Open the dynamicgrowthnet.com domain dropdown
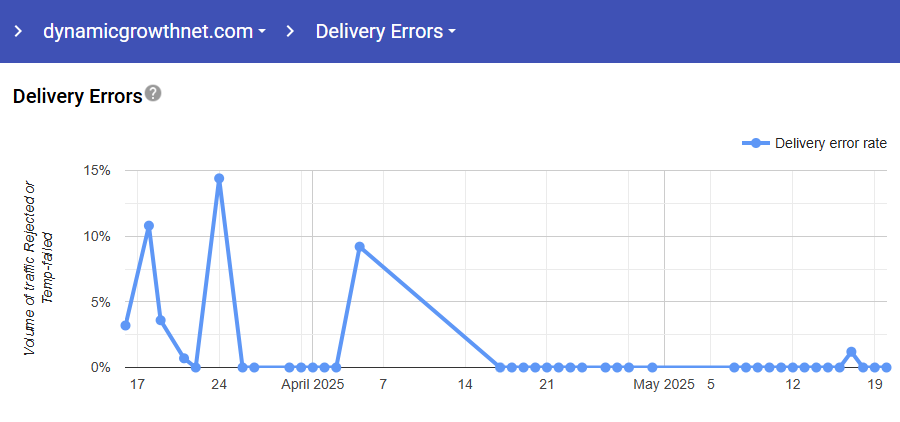The height and width of the screenshot is (422, 900). pos(154,31)
